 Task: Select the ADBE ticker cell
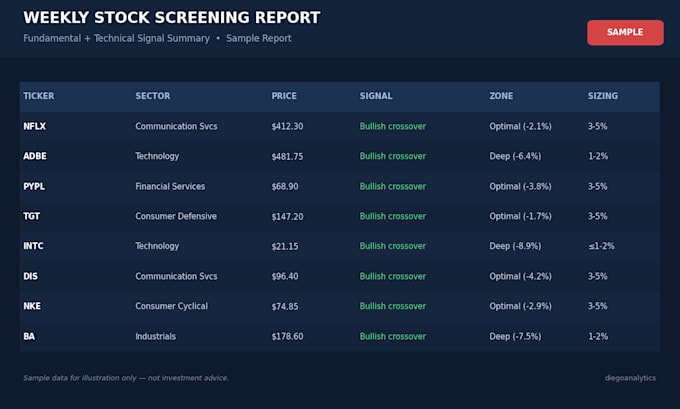pyautogui.click(x=35, y=156)
